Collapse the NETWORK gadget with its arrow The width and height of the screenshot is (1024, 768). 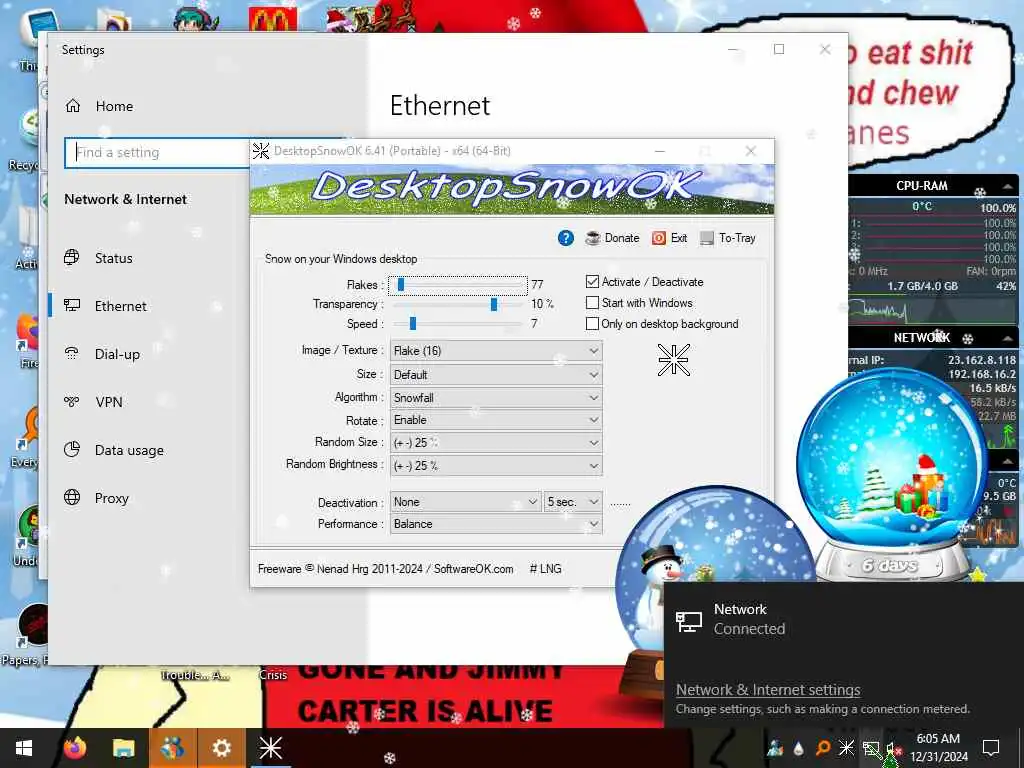point(1008,338)
